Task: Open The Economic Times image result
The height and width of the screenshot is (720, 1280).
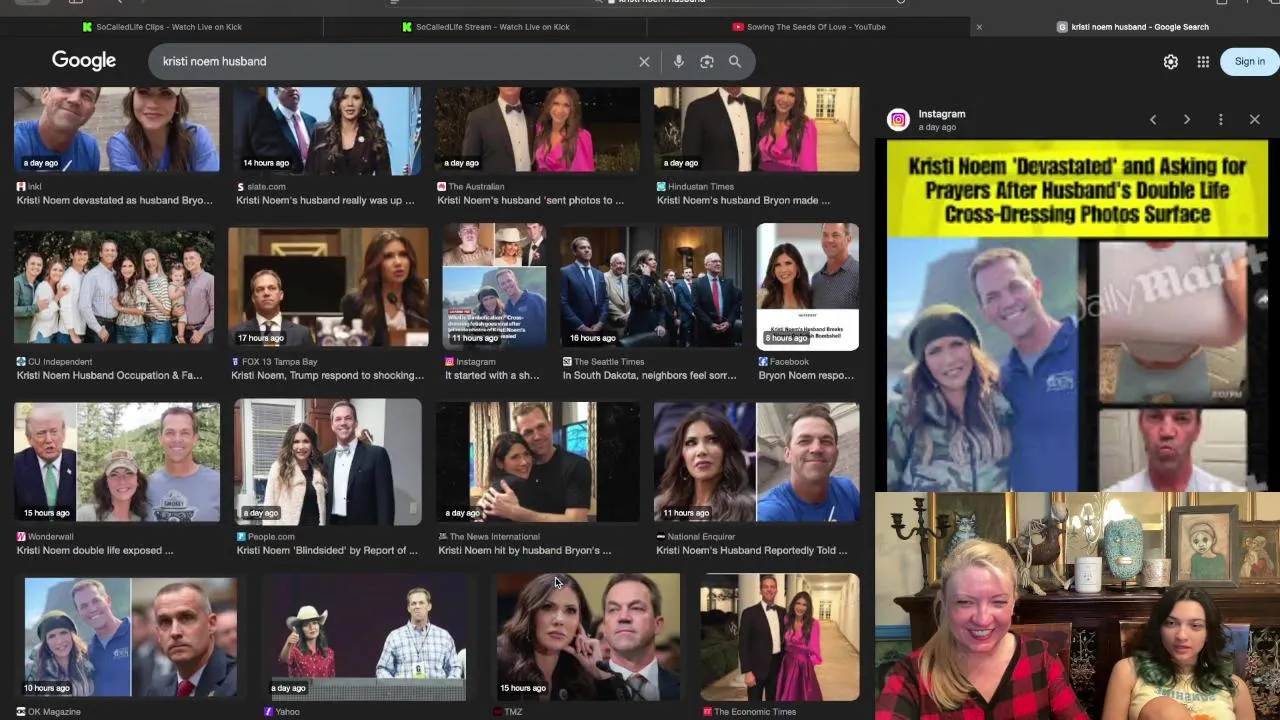Action: pos(780,637)
